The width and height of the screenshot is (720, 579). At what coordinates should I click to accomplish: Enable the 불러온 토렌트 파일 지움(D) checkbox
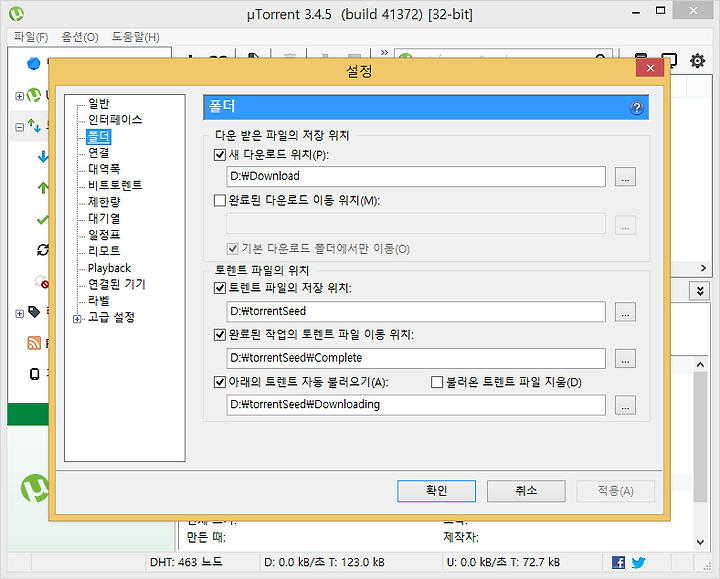click(437, 382)
